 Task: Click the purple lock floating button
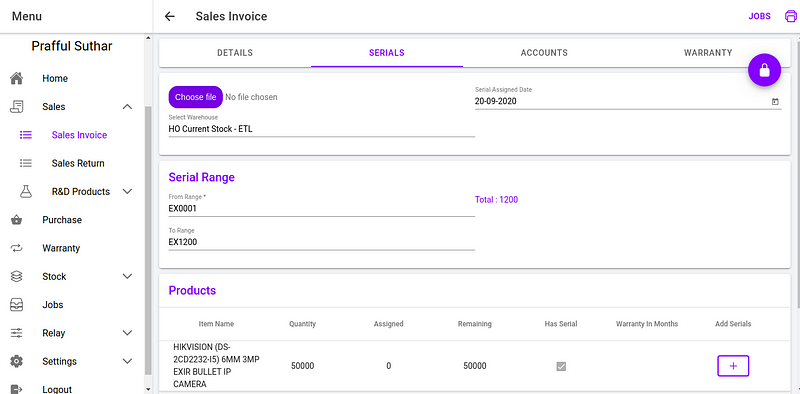point(764,70)
